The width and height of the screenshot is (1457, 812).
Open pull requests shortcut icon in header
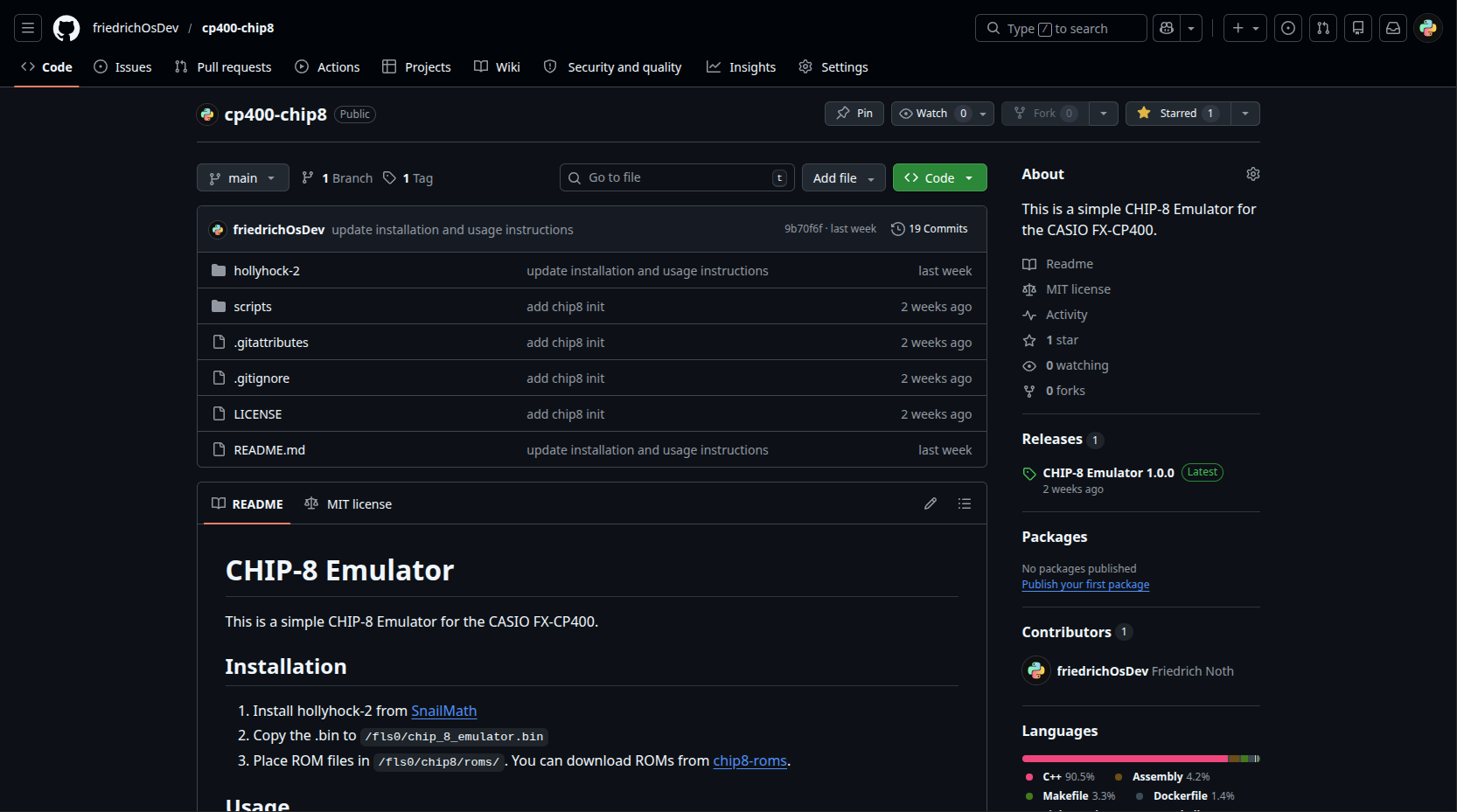pos(1323,28)
